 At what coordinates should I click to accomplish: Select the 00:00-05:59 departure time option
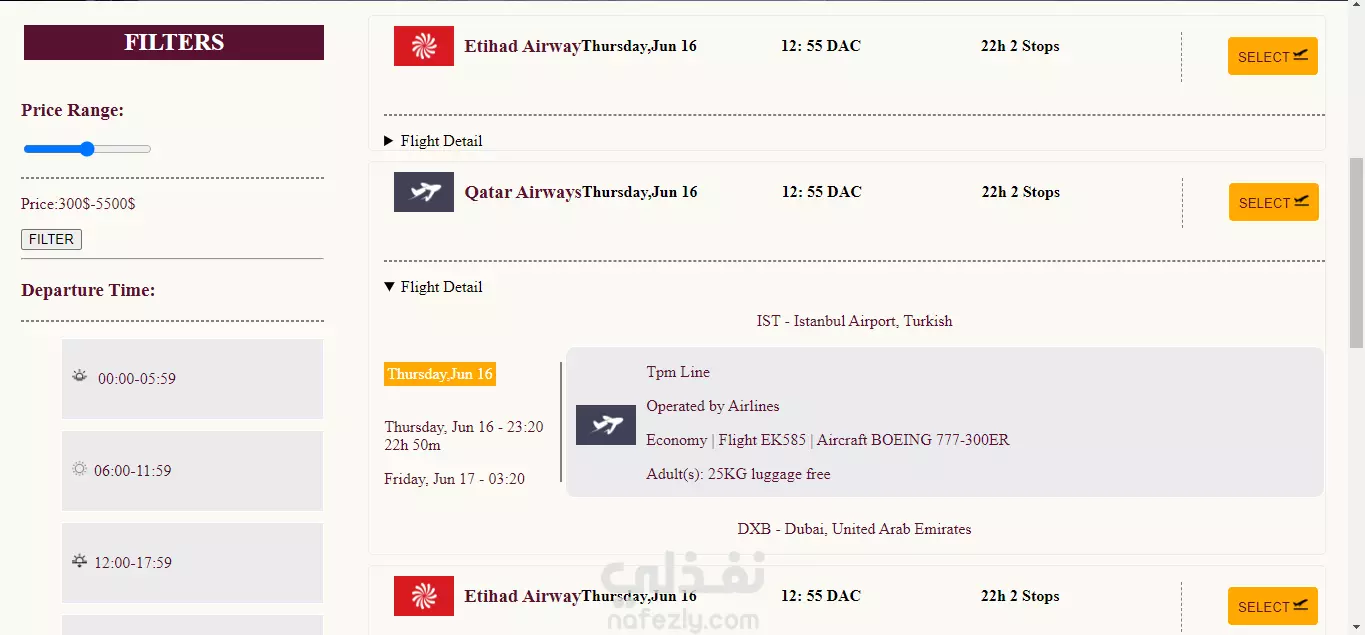(192, 379)
